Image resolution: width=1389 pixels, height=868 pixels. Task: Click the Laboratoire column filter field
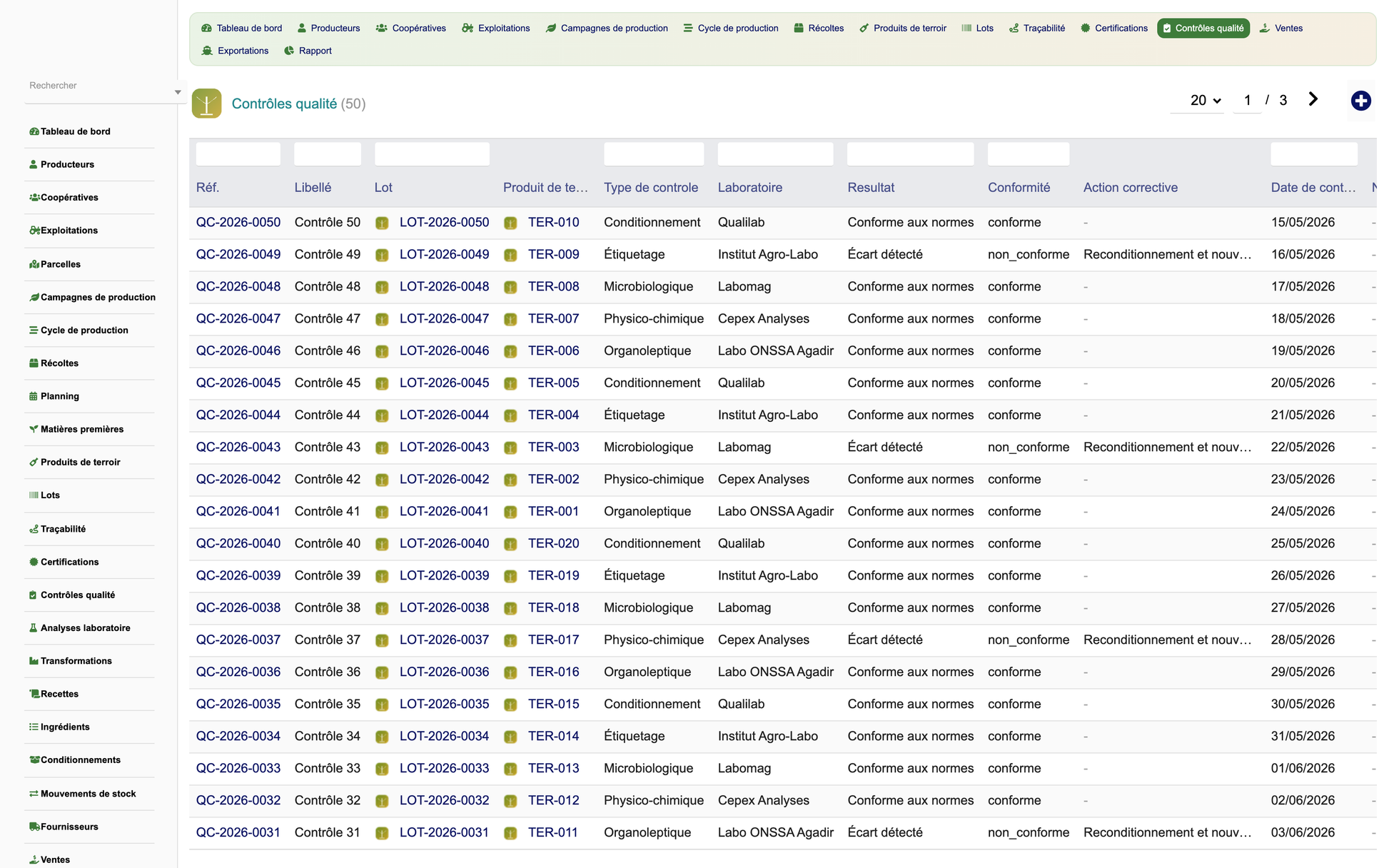775,154
